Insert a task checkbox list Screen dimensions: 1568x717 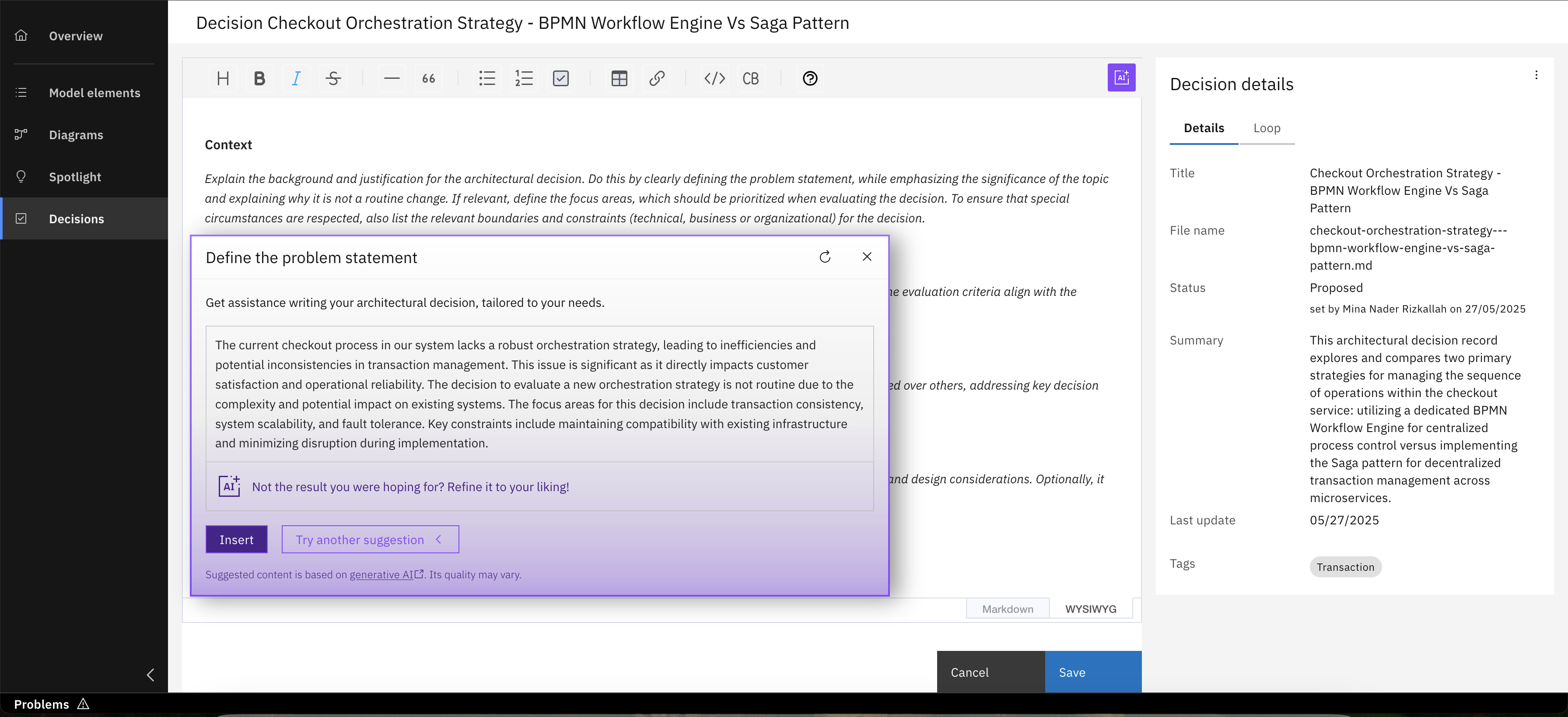pyautogui.click(x=560, y=78)
